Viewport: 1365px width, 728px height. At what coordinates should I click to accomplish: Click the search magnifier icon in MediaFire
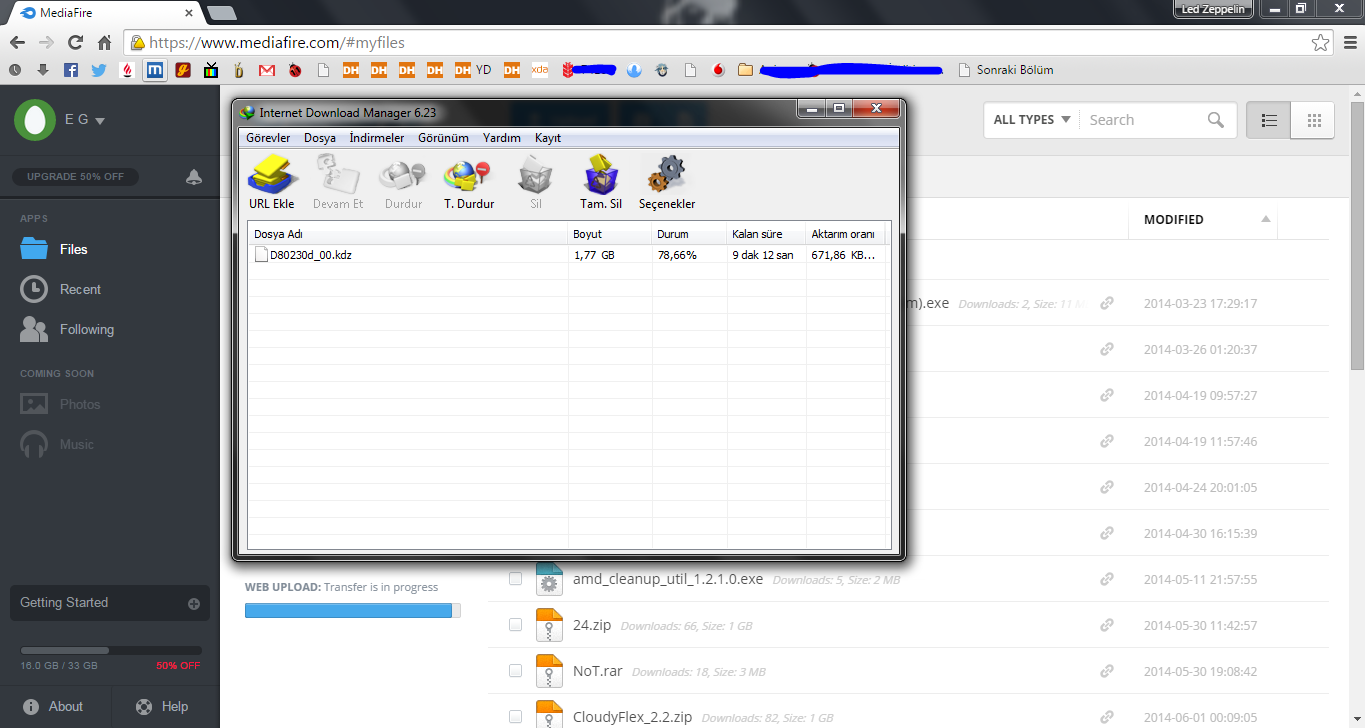1216,120
